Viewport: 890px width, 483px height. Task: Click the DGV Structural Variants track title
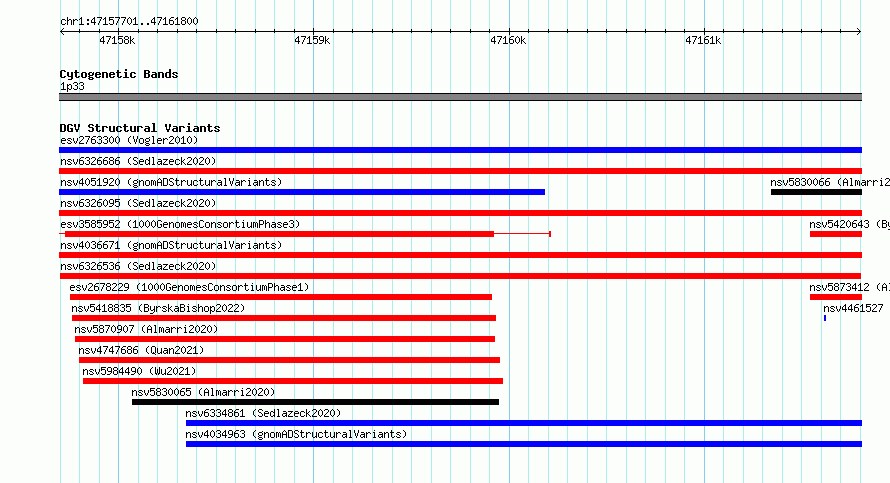tap(140, 128)
